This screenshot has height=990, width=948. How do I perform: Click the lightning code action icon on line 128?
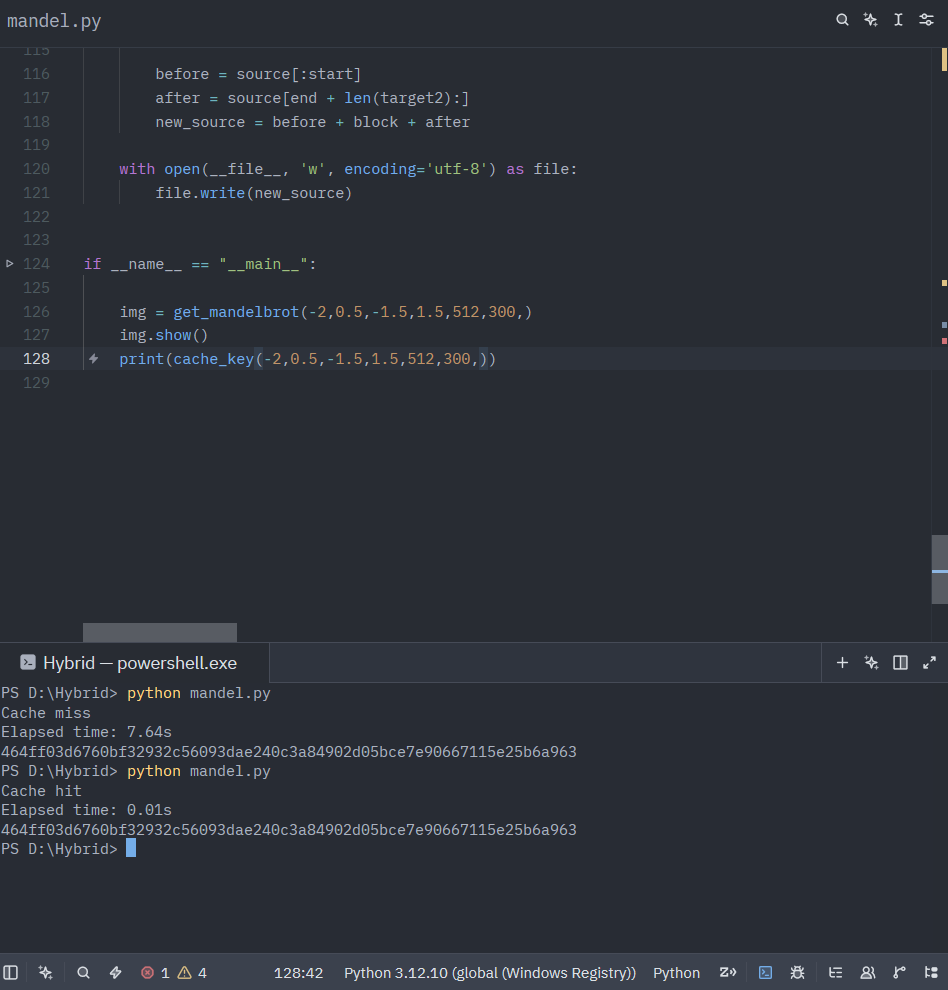pos(93,359)
